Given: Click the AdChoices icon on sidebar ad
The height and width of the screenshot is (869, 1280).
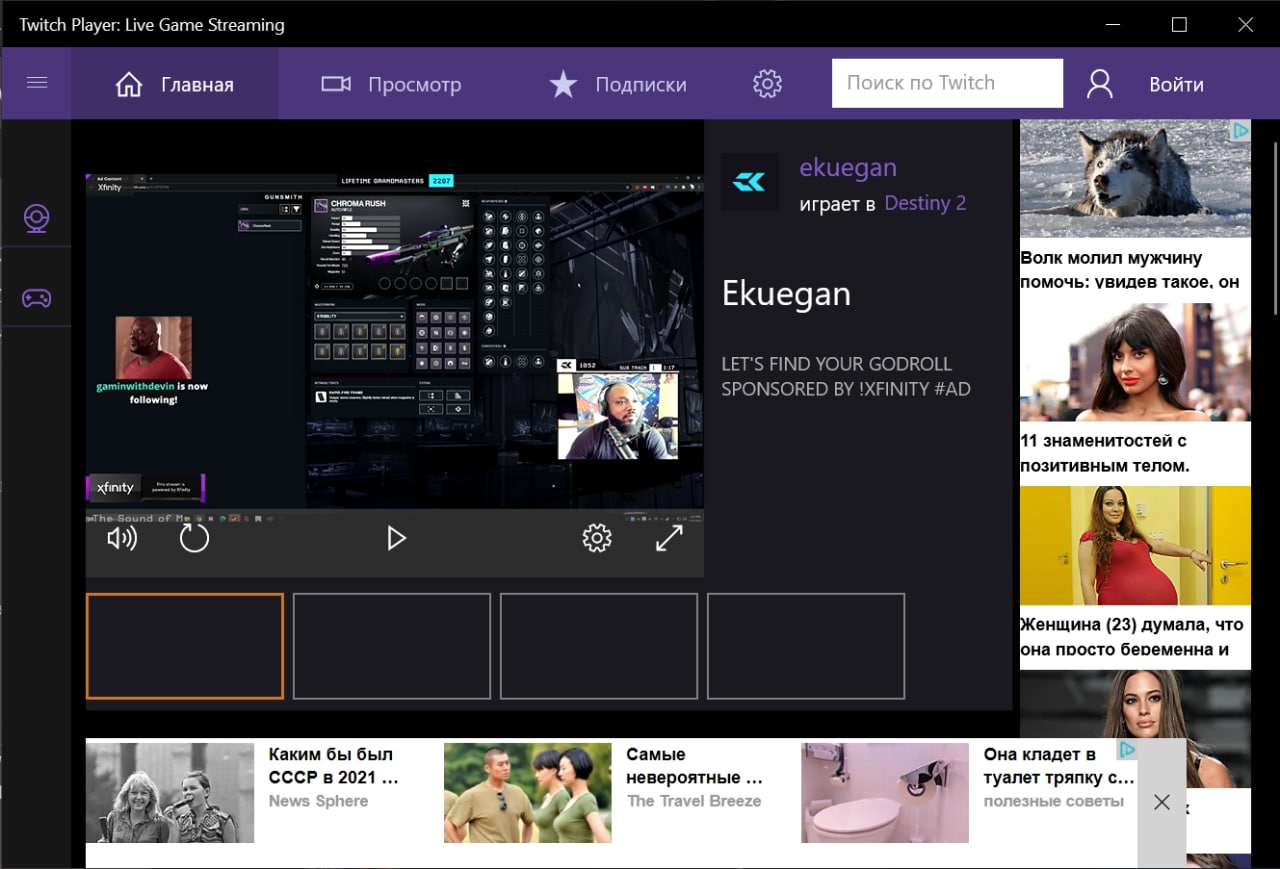Looking at the screenshot, I should point(1240,130).
